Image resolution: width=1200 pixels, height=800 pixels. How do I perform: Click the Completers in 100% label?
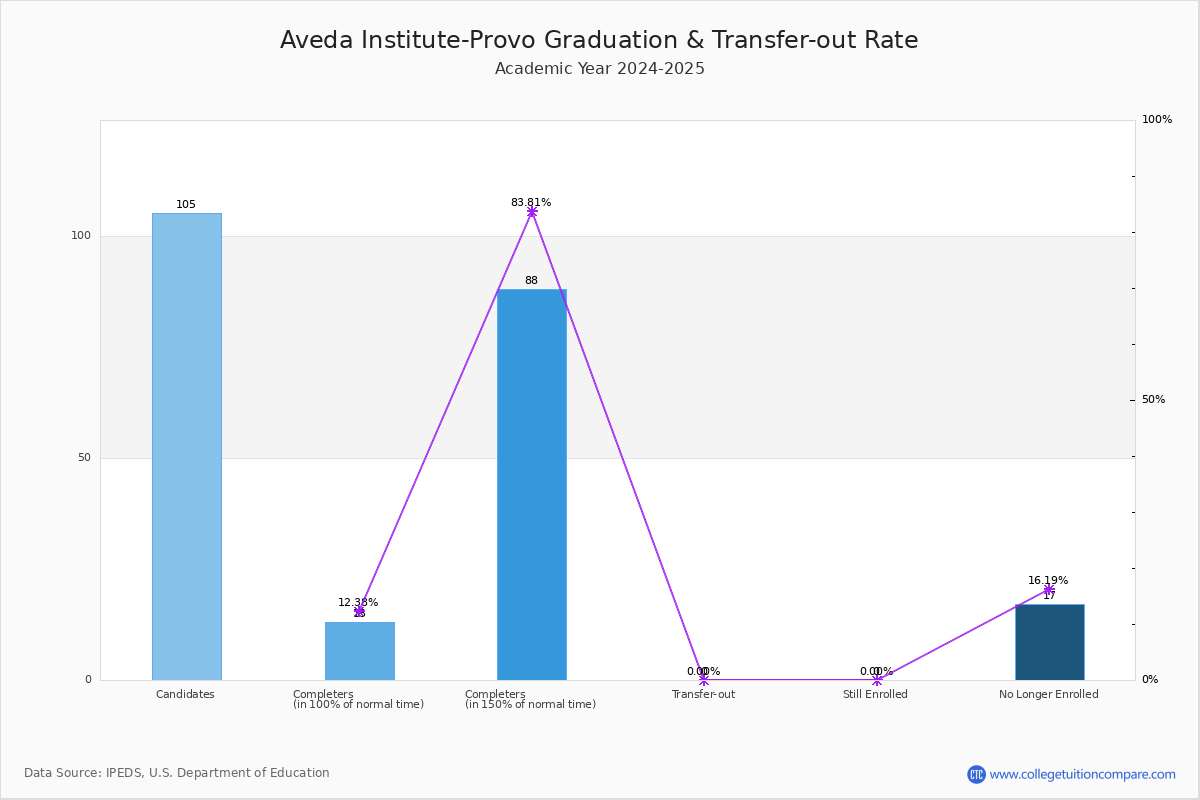click(358, 699)
